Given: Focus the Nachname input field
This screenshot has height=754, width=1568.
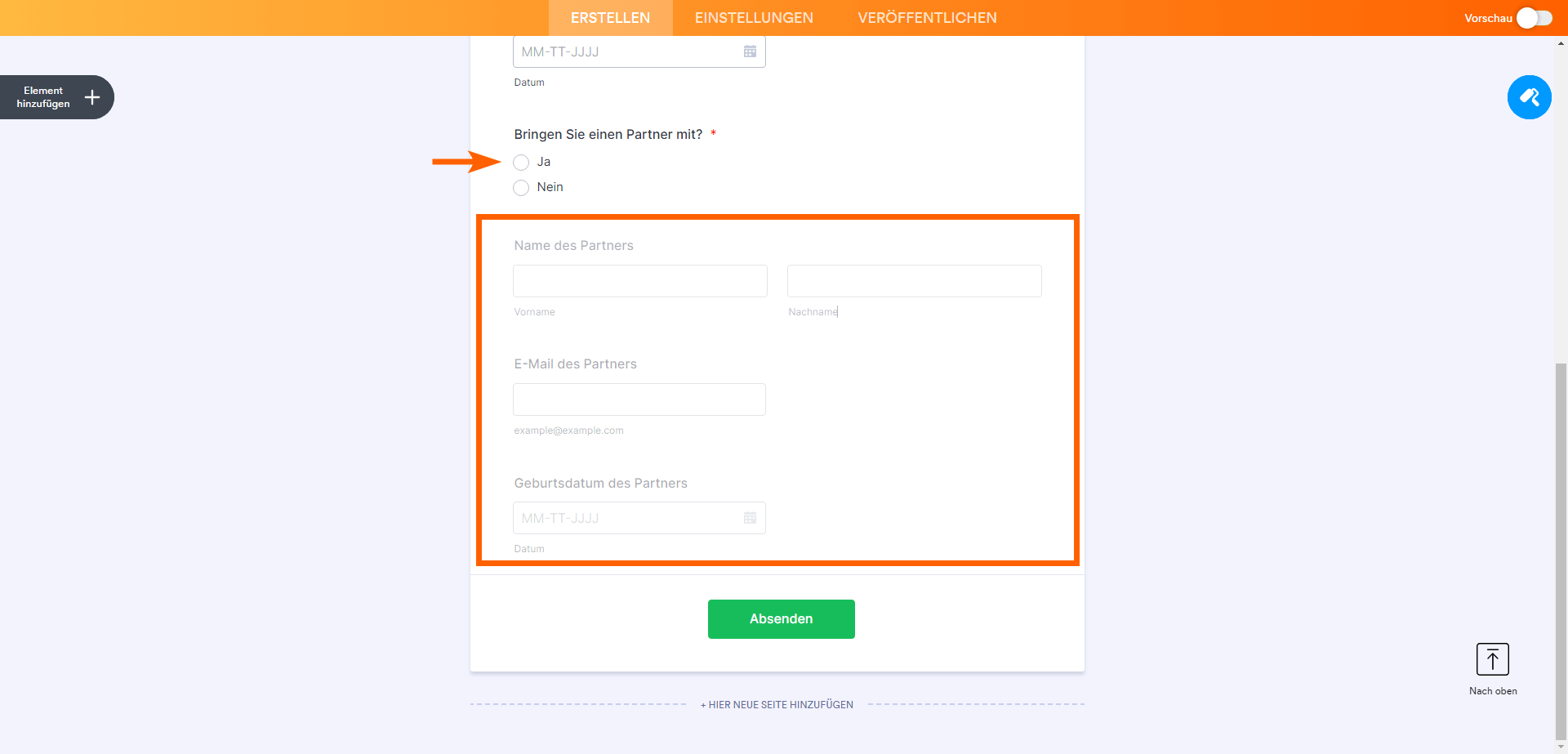Looking at the screenshot, I should pyautogui.click(x=914, y=281).
